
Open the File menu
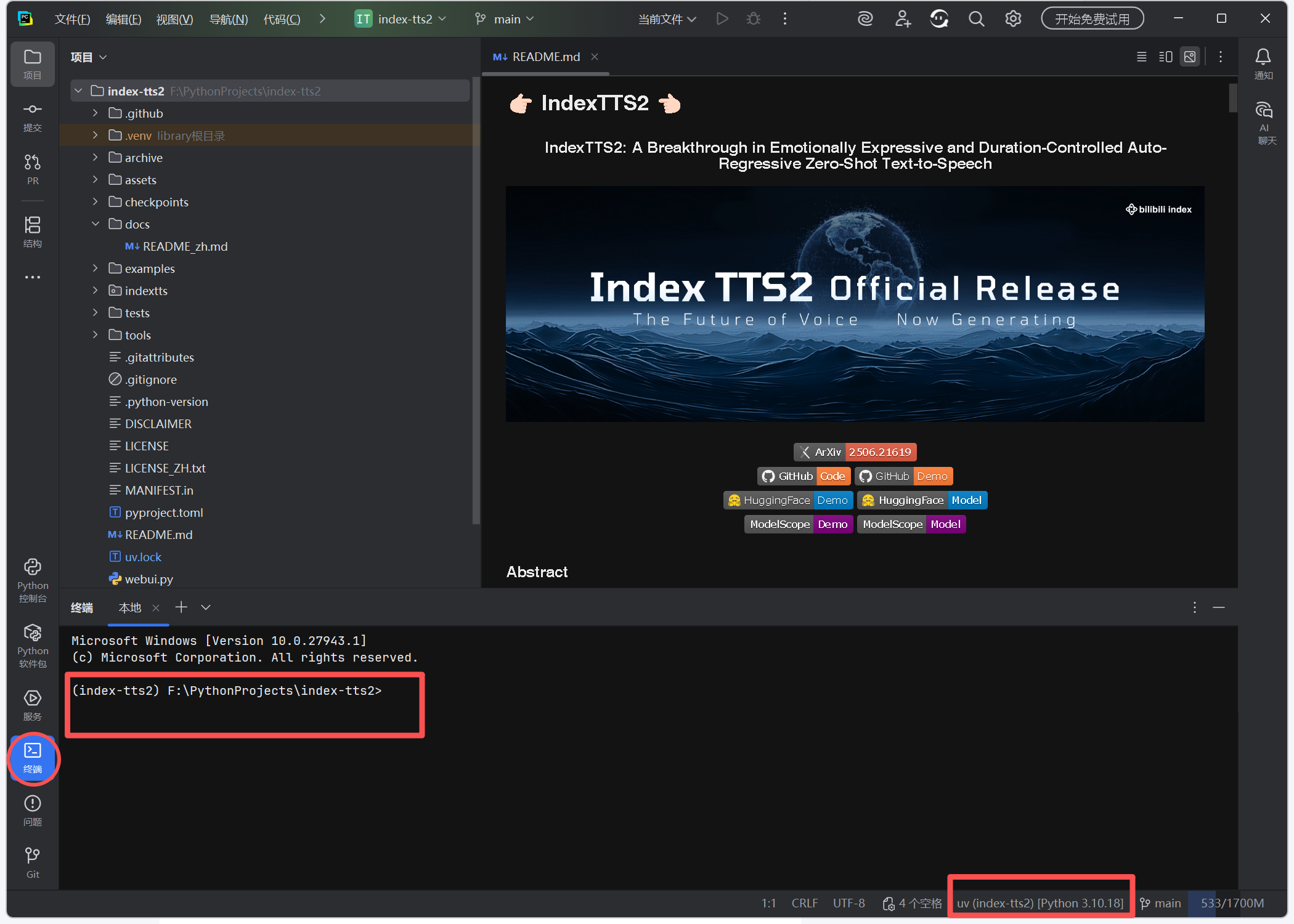click(x=72, y=19)
